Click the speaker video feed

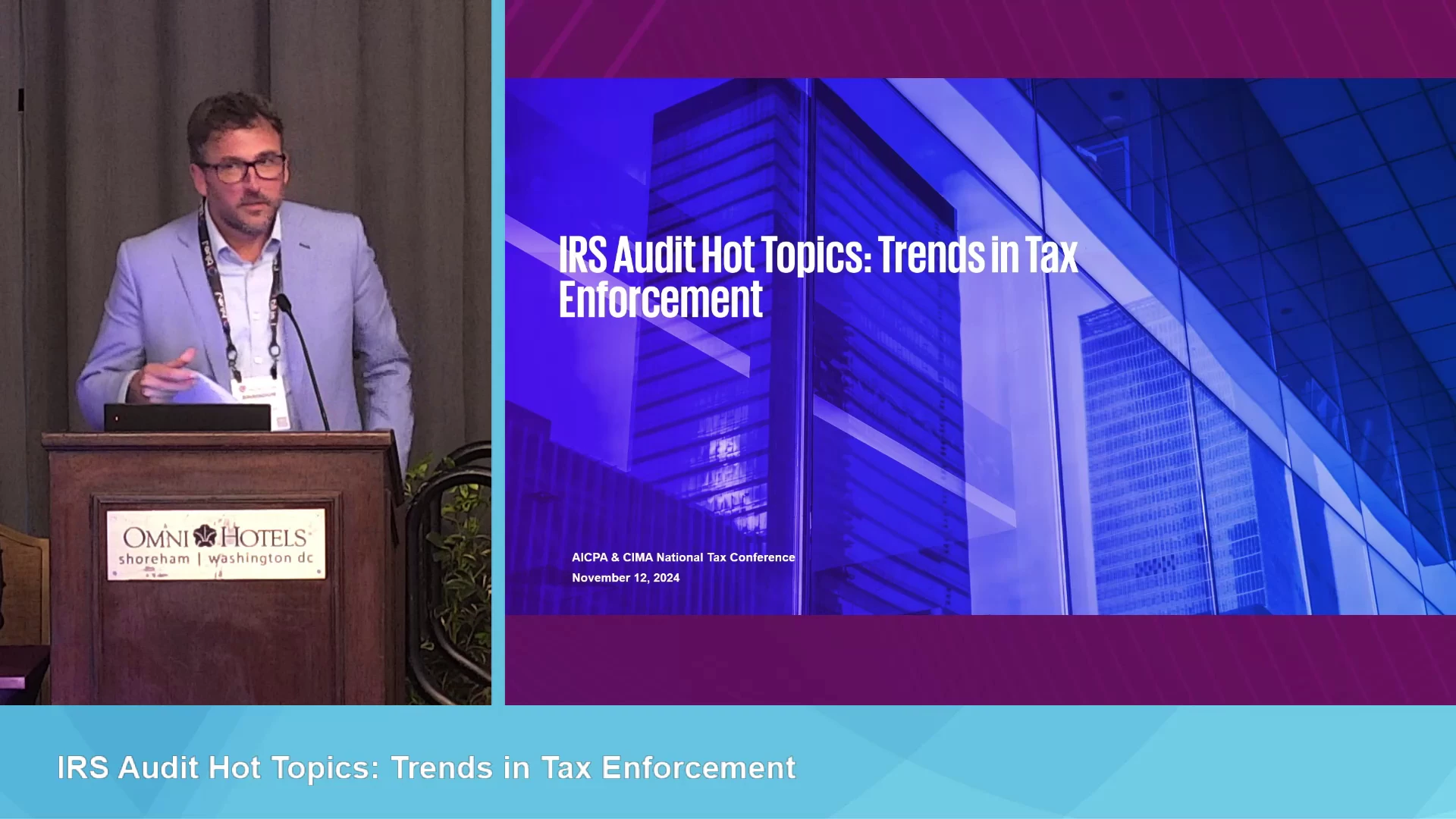(x=246, y=353)
